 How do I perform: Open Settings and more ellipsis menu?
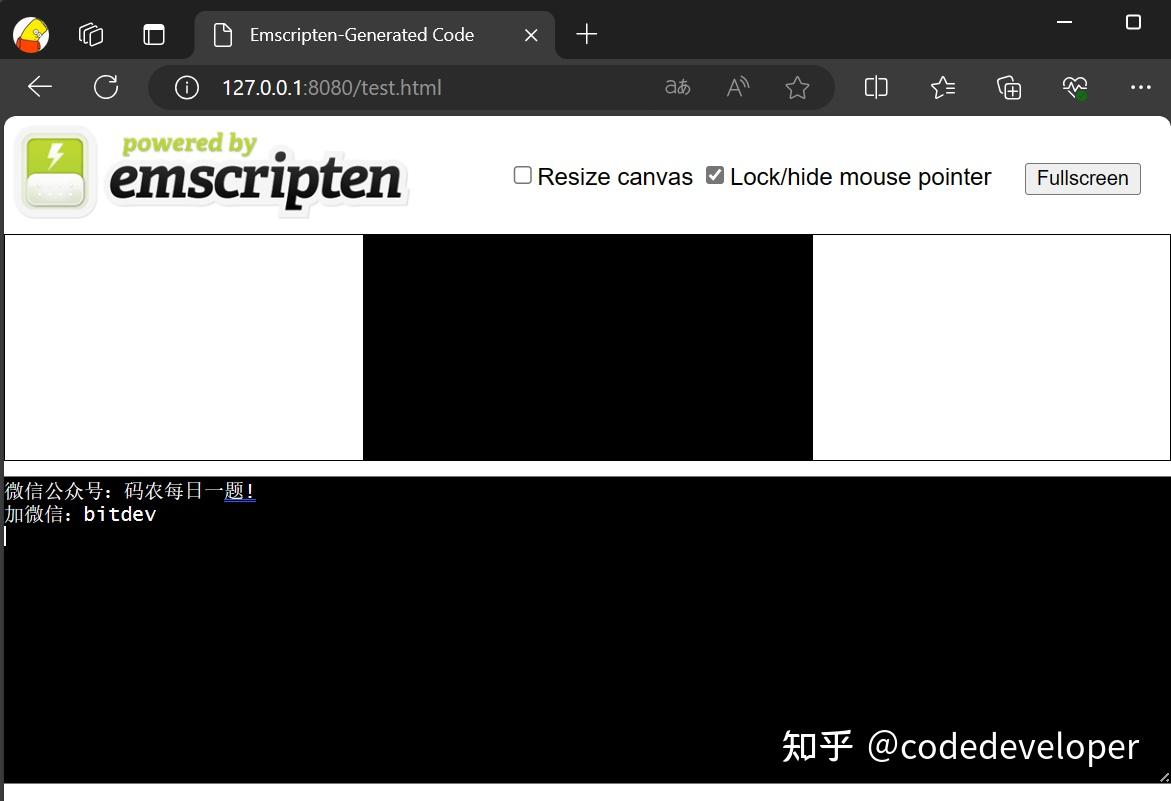tap(1140, 87)
